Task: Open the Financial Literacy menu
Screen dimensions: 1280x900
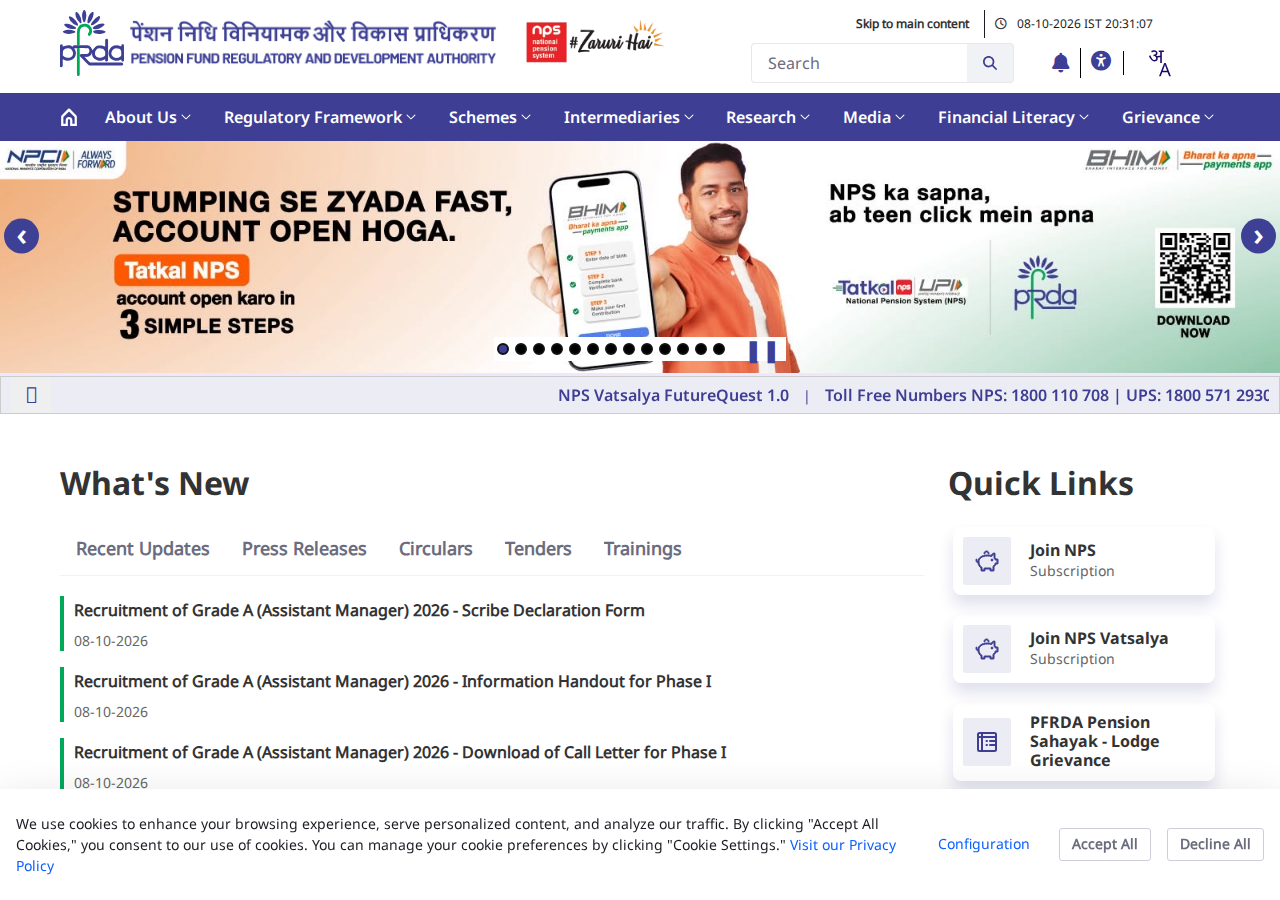Action: [x=1014, y=117]
